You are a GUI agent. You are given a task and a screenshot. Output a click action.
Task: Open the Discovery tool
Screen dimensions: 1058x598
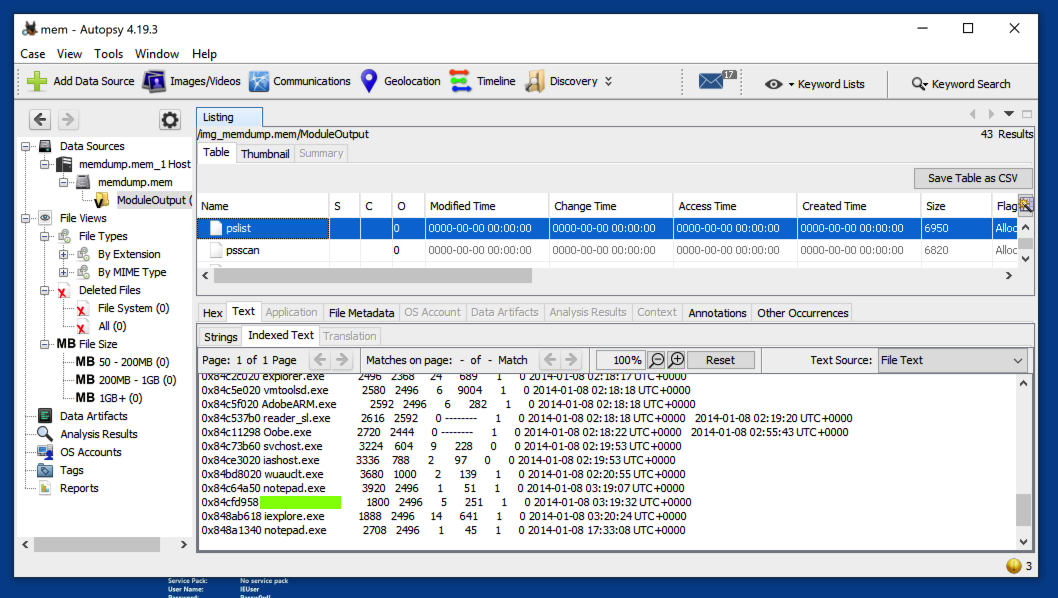pyautogui.click(x=562, y=81)
